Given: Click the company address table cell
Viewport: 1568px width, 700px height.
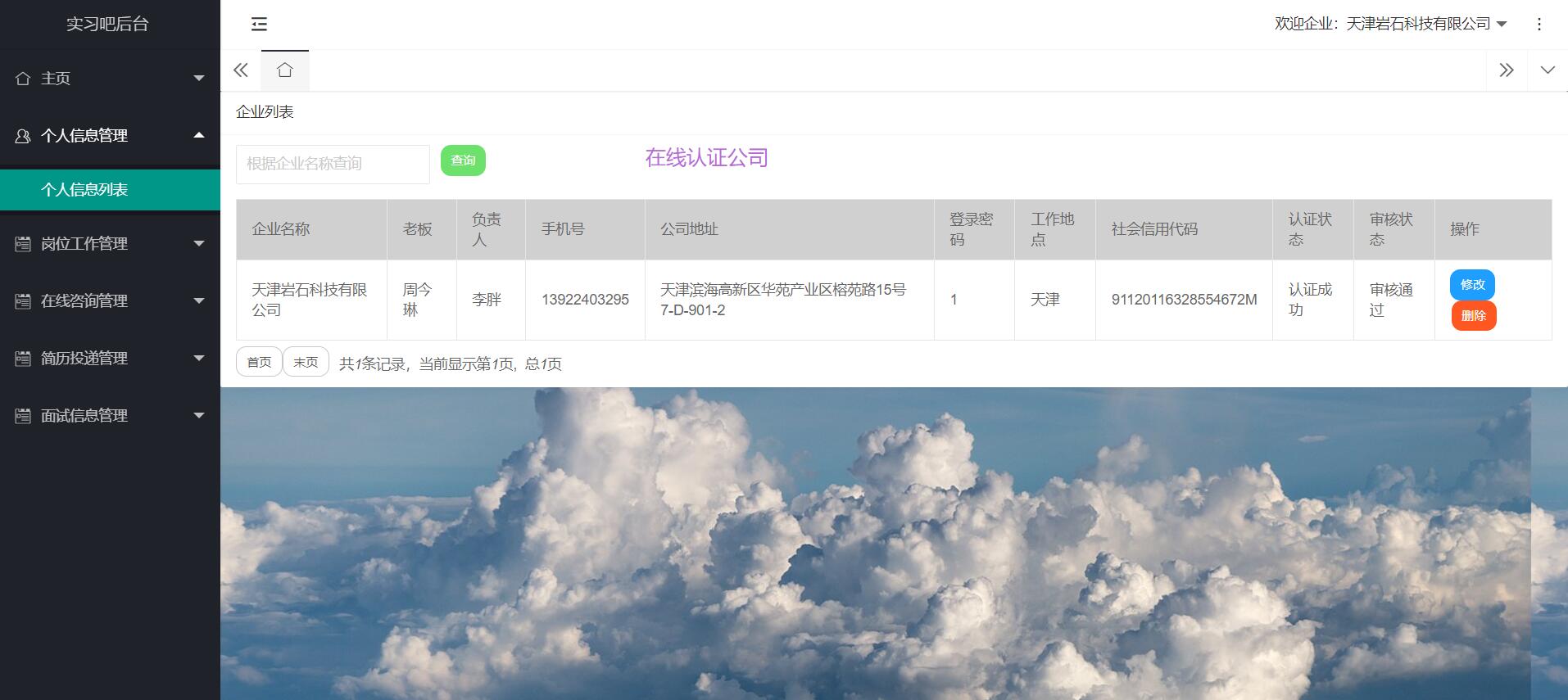Looking at the screenshot, I should point(790,300).
